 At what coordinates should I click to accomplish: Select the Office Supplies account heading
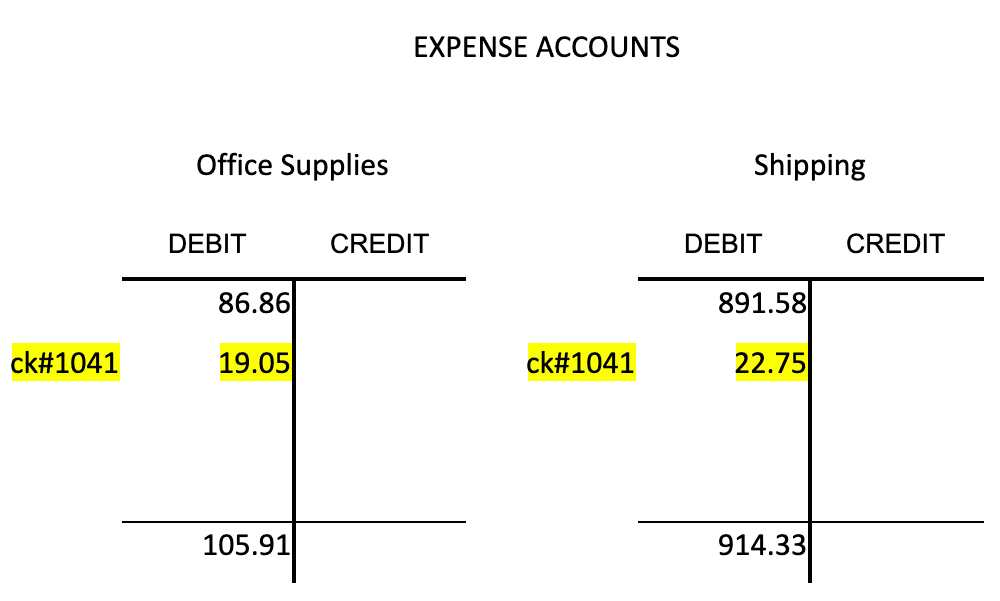292,166
